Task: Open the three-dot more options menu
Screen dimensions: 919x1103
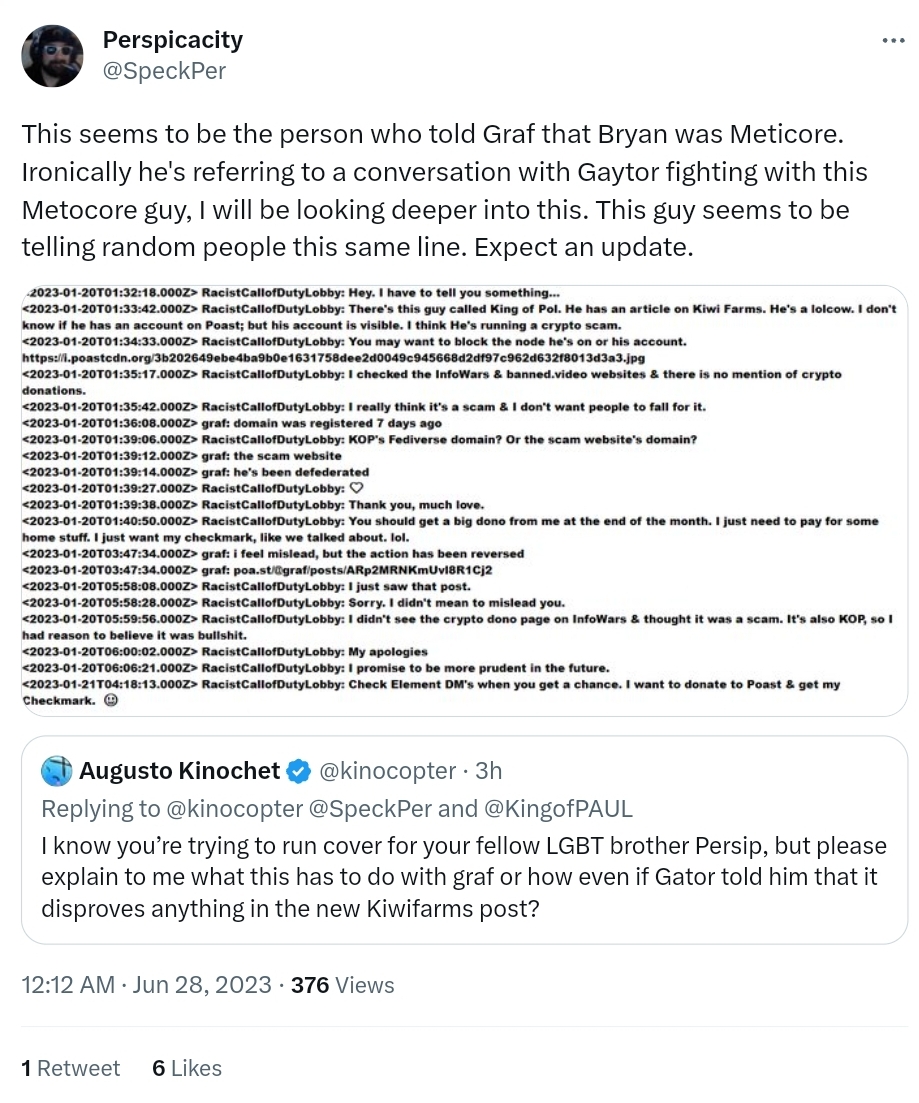Action: pos(892,41)
